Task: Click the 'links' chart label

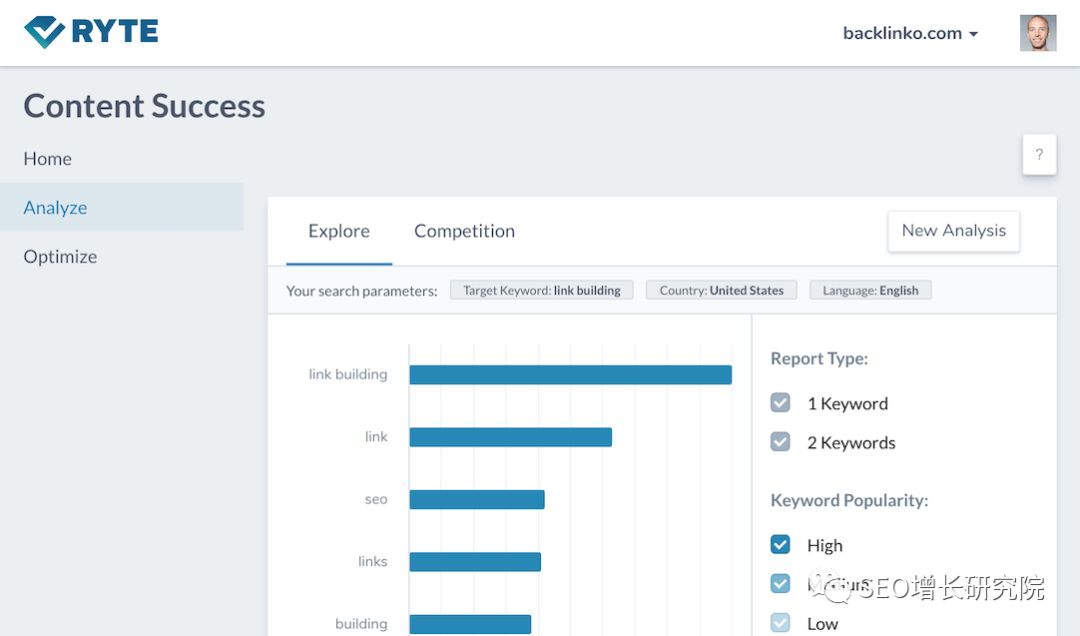Action: (x=373, y=561)
